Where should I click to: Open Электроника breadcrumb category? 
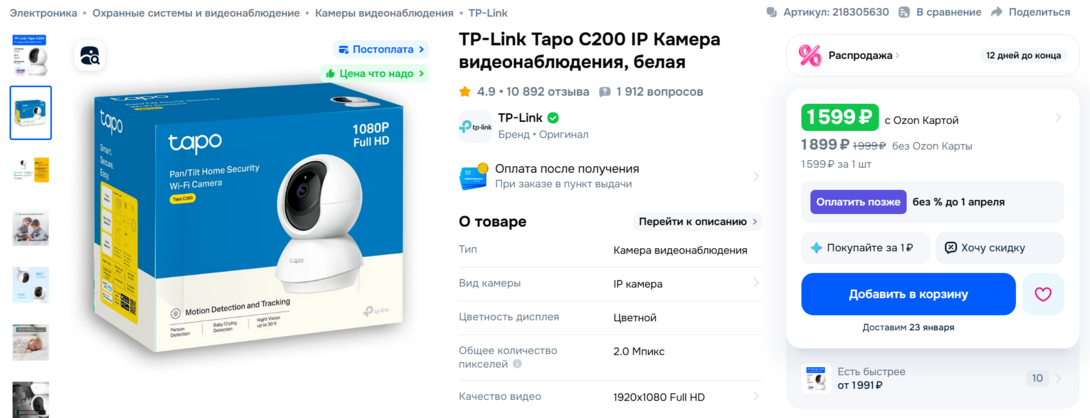[43, 13]
